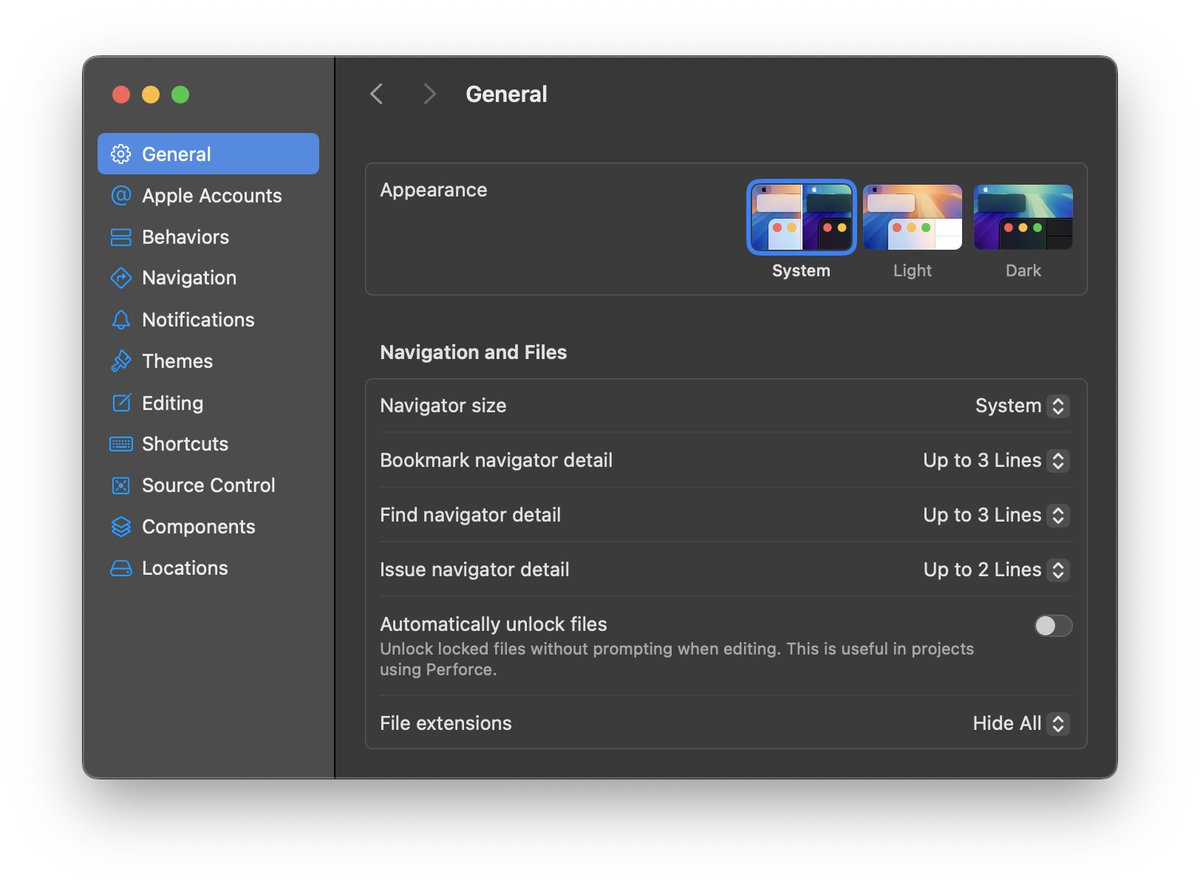The height and width of the screenshot is (888, 1200).
Task: Change the Find navigator detail dropdown
Action: [x=1058, y=515]
